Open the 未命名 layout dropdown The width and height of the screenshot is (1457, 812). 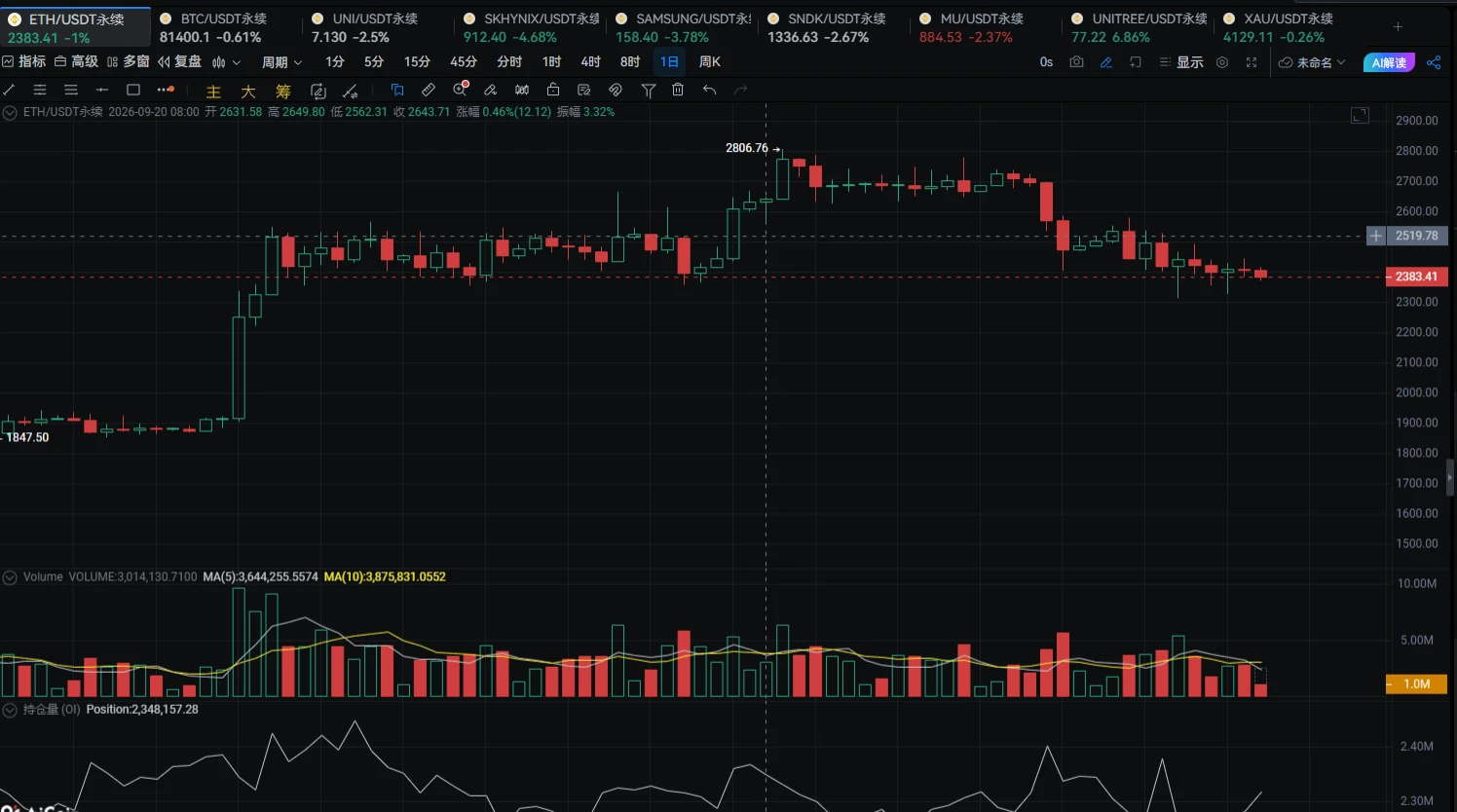(1312, 62)
